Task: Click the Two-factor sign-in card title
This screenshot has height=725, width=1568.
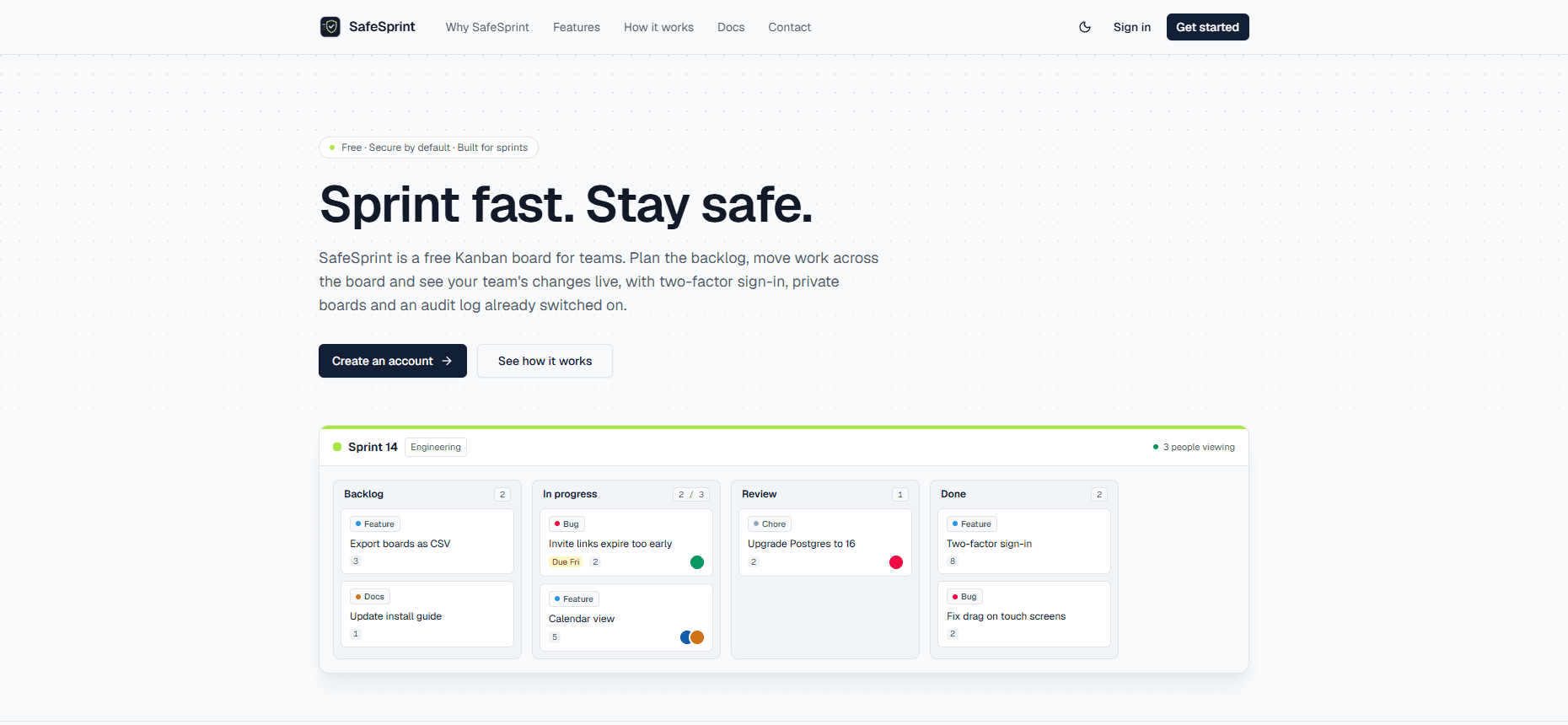Action: tap(989, 544)
